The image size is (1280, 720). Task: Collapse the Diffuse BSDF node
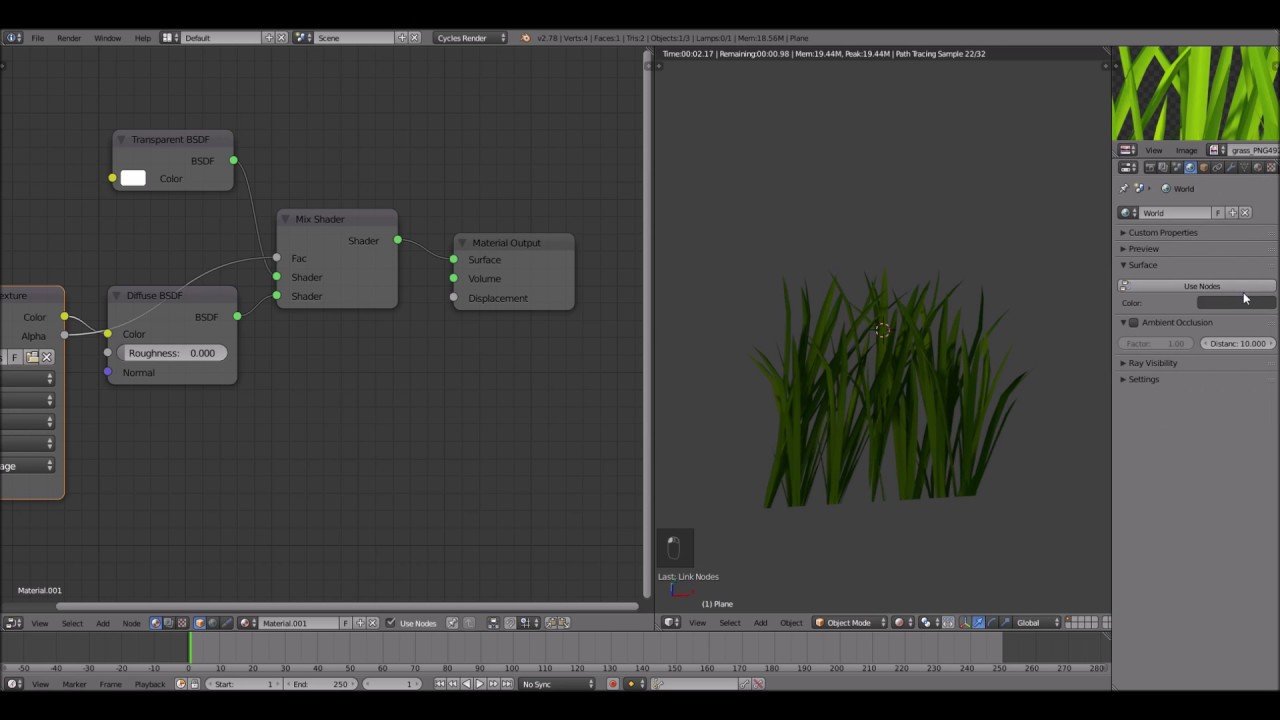117,296
